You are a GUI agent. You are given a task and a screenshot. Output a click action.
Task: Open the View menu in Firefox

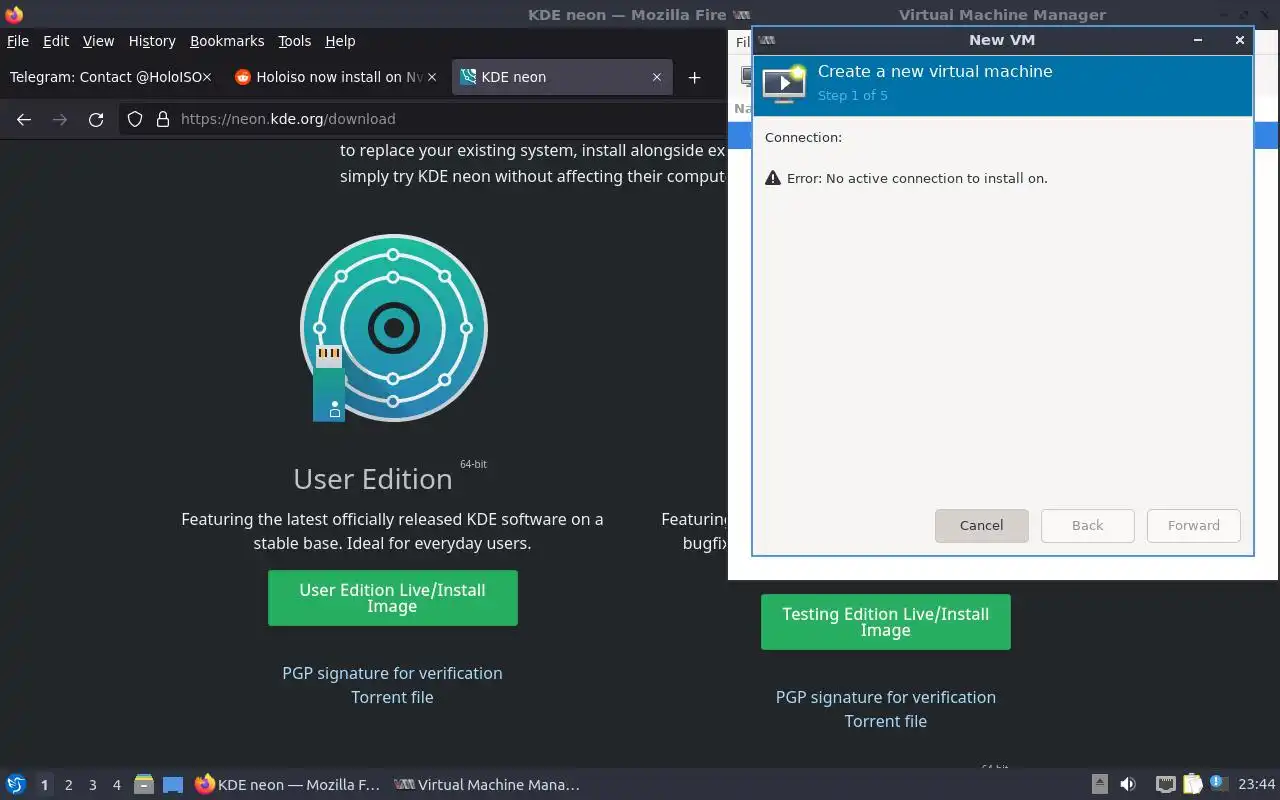(98, 41)
